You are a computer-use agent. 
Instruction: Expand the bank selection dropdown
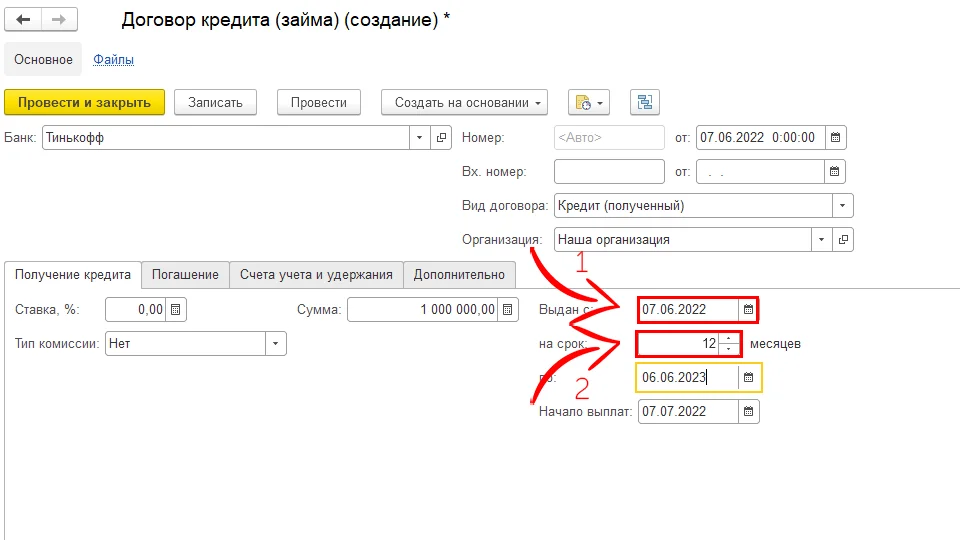pos(420,138)
